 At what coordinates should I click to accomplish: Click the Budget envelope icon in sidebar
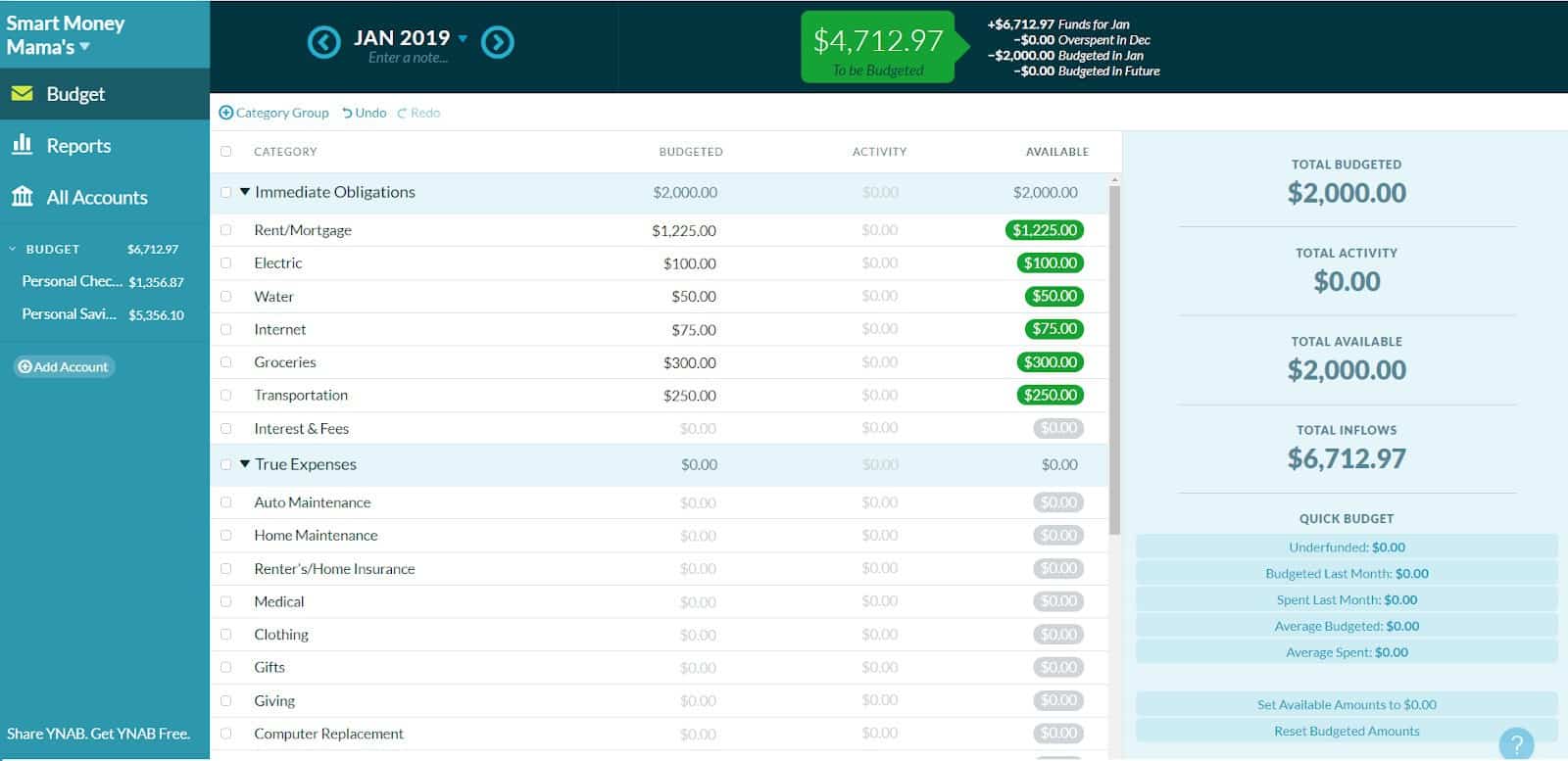pos(22,94)
